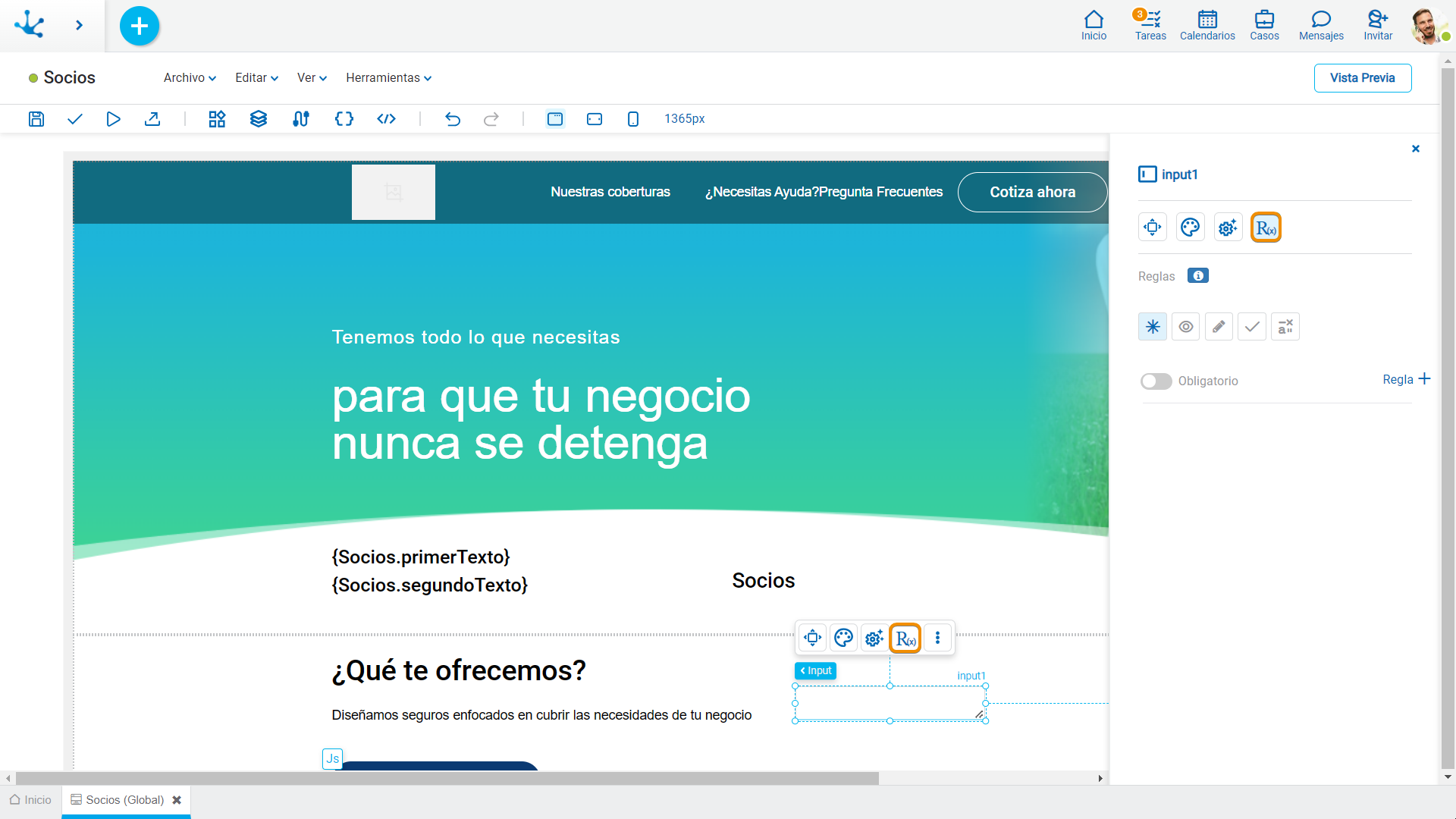Click the checkmark validate toolbar icon
1456x819 pixels.
(x=75, y=119)
